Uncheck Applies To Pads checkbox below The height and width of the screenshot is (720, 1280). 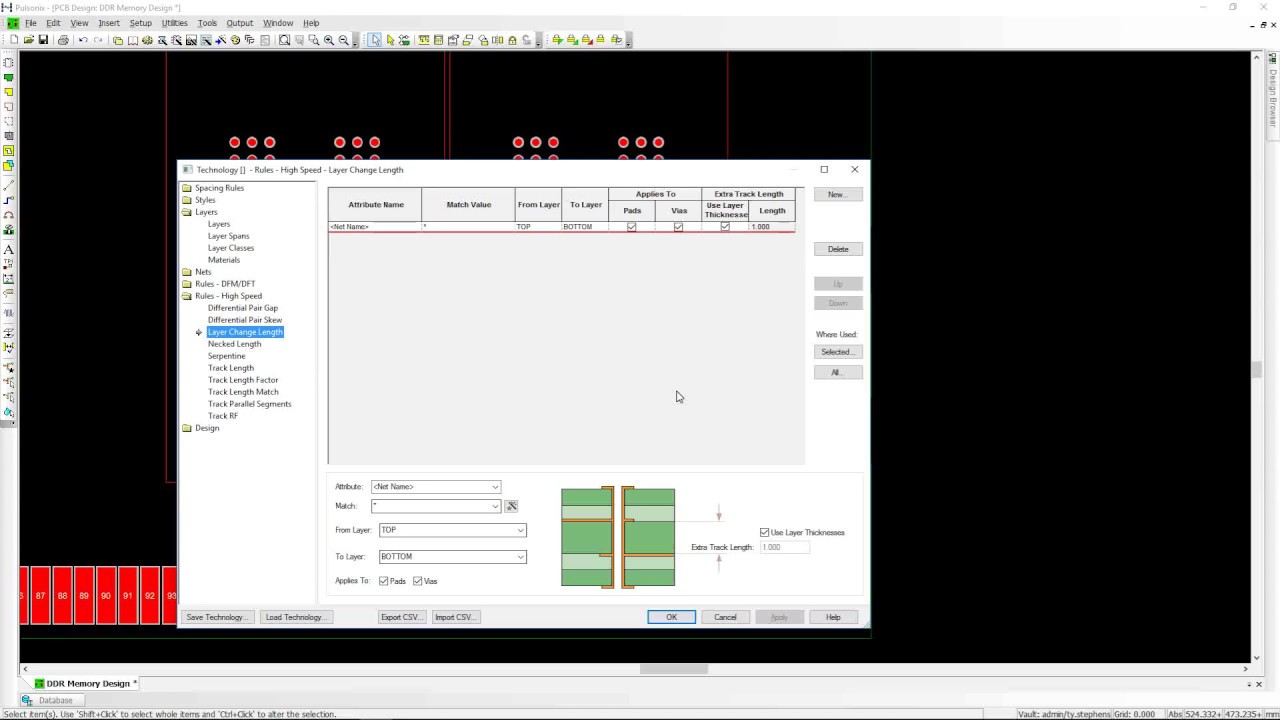click(x=383, y=581)
